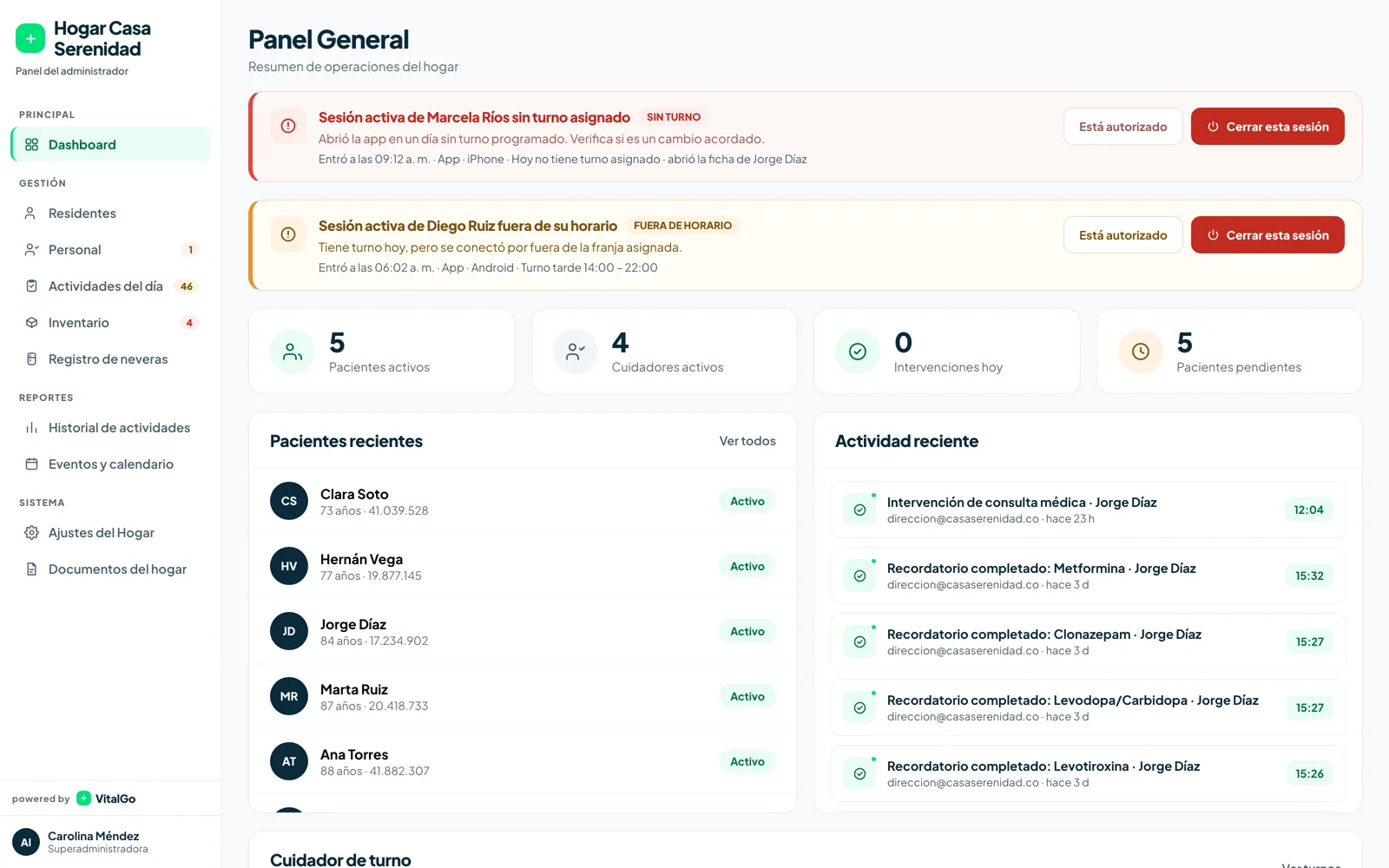Click Clara Soto's CS avatar
This screenshot has width=1389, height=868.
(x=289, y=501)
